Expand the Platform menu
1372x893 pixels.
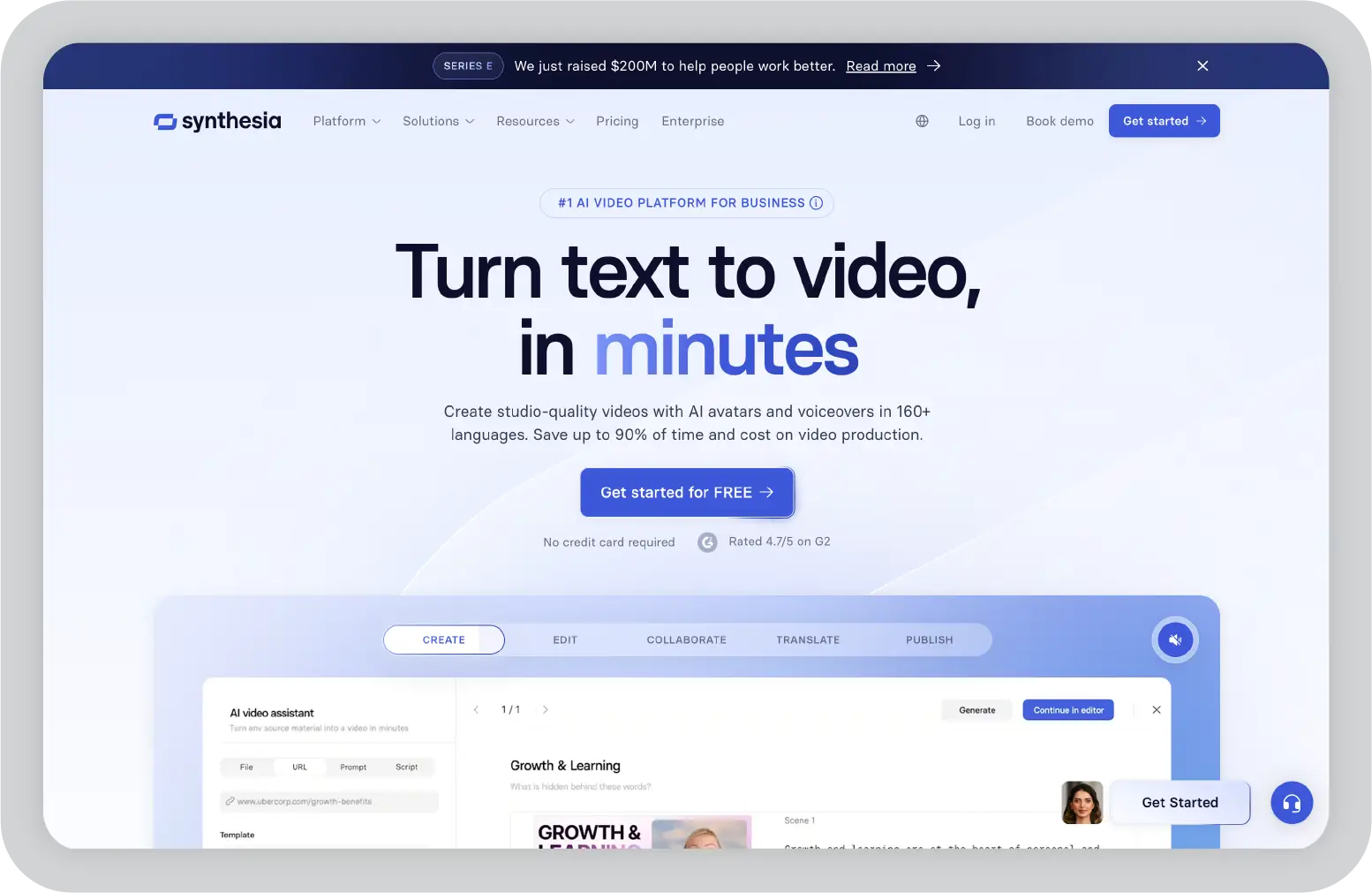(347, 121)
